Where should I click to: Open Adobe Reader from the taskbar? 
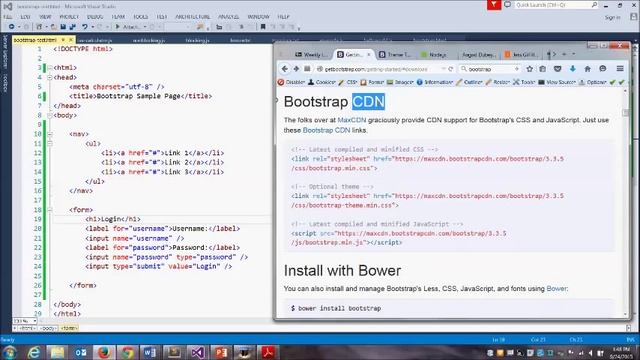pyautogui.click(x=268, y=352)
